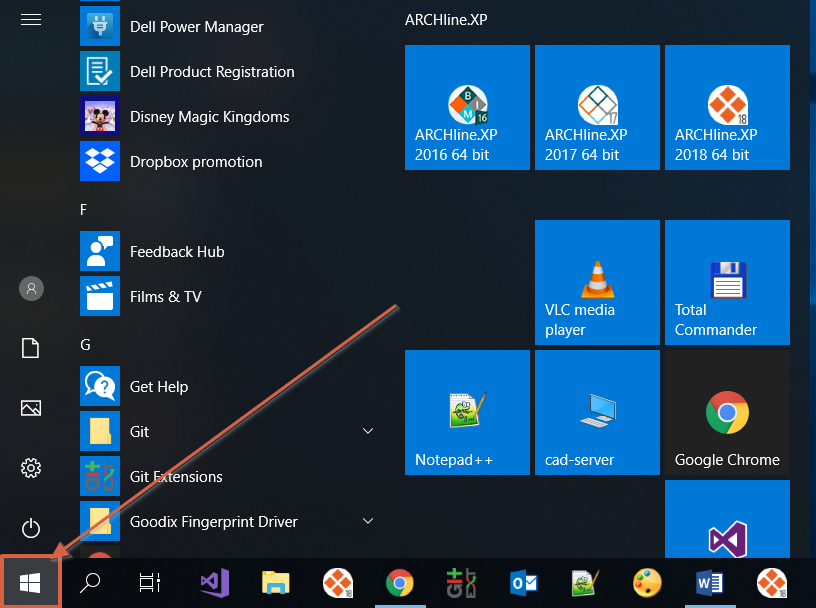Open the ARCHline.XP 2016 64 bit tile
The image size is (816, 608).
[467, 107]
